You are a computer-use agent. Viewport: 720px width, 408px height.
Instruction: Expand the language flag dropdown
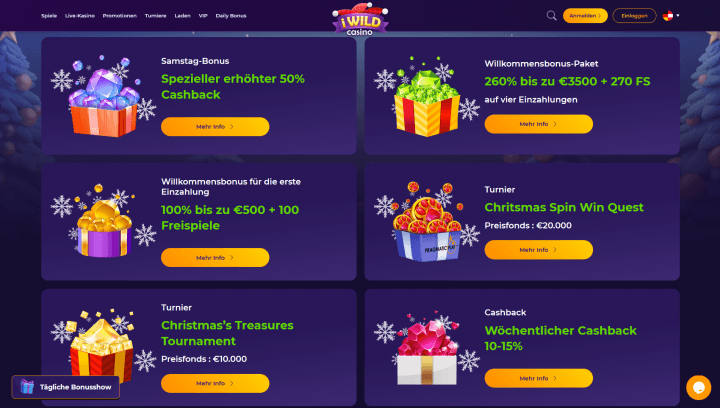click(x=671, y=16)
